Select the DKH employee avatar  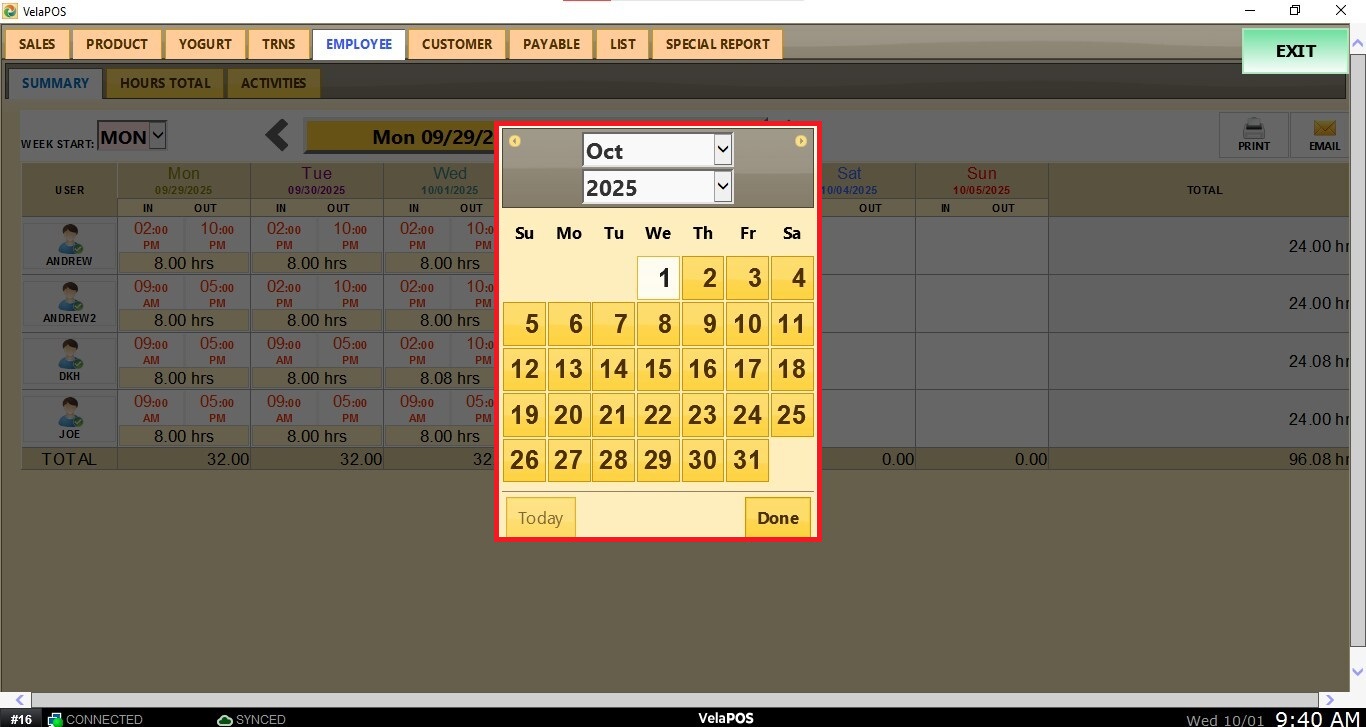point(69,356)
